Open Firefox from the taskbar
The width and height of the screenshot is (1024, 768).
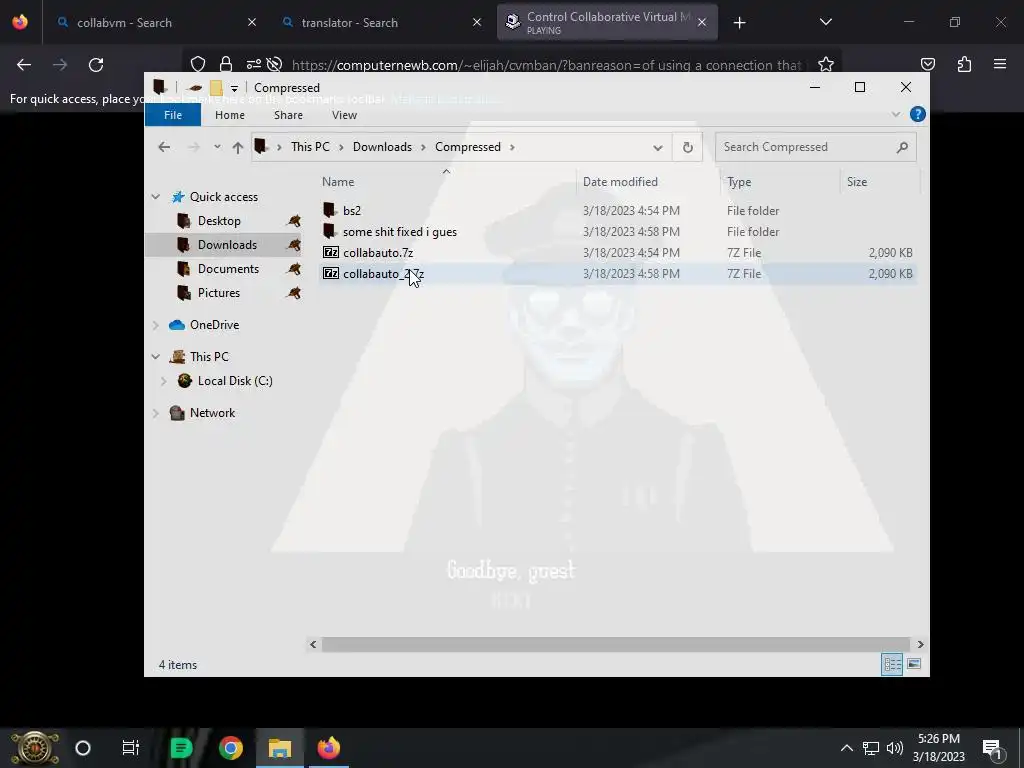[328, 748]
